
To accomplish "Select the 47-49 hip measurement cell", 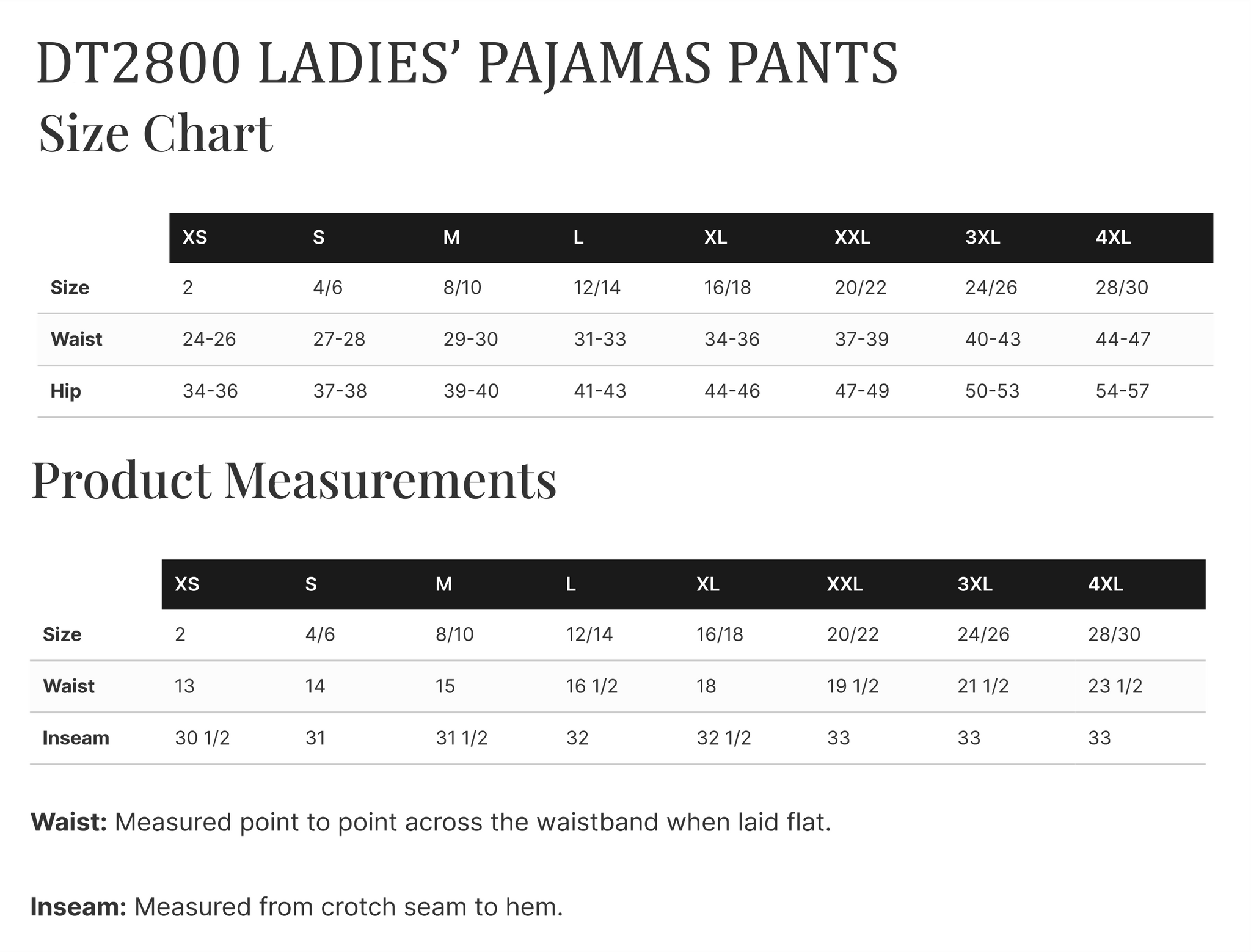I will click(x=862, y=391).
